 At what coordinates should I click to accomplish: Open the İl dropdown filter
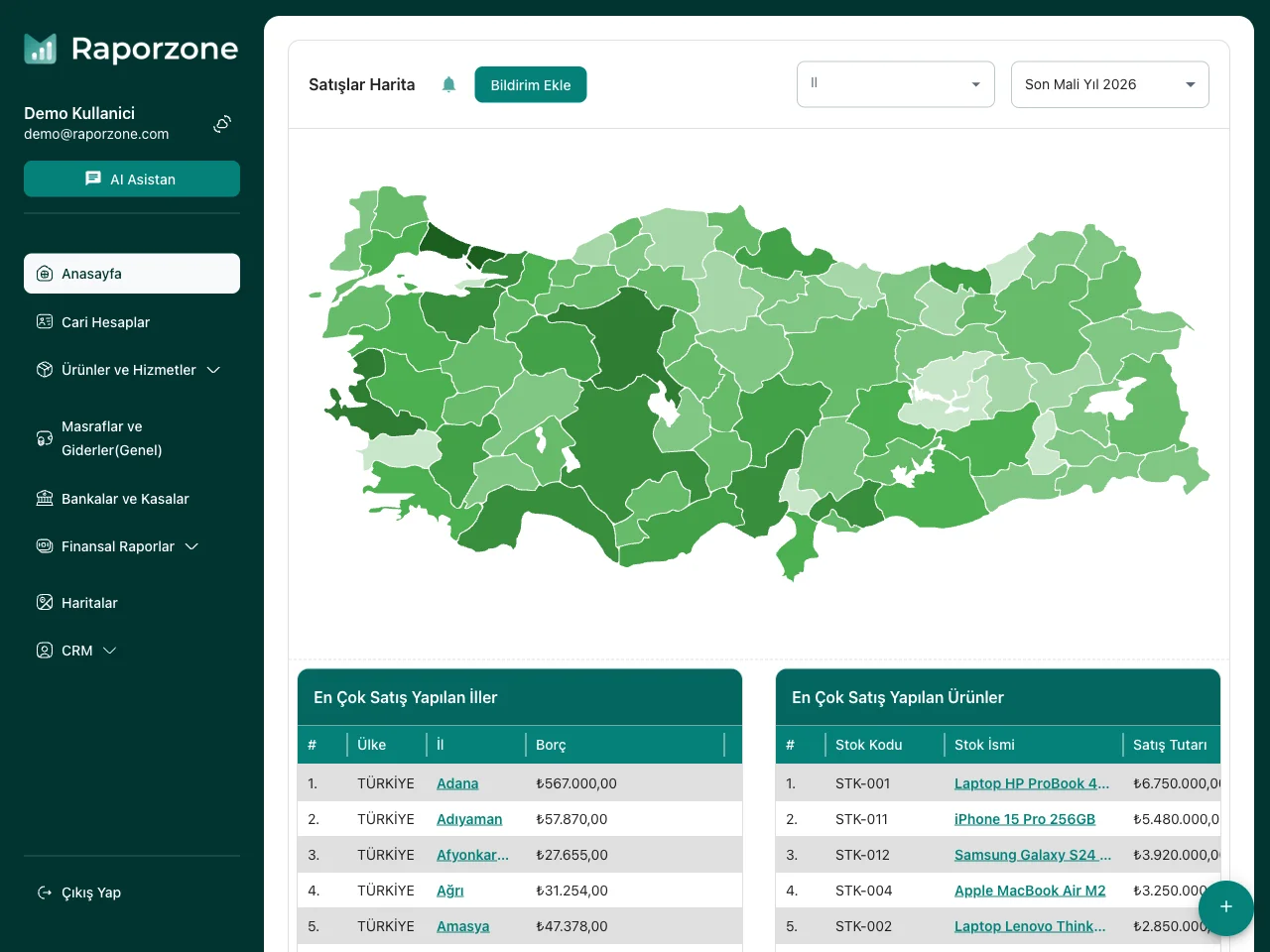pos(895,84)
